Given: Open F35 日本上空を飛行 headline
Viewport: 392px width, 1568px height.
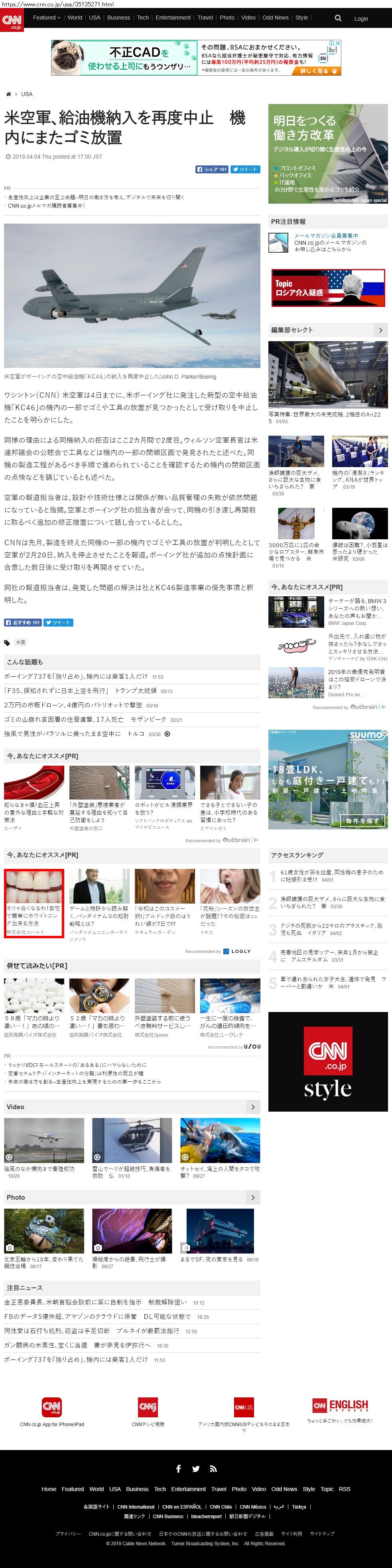Looking at the screenshot, I should click(x=80, y=691).
